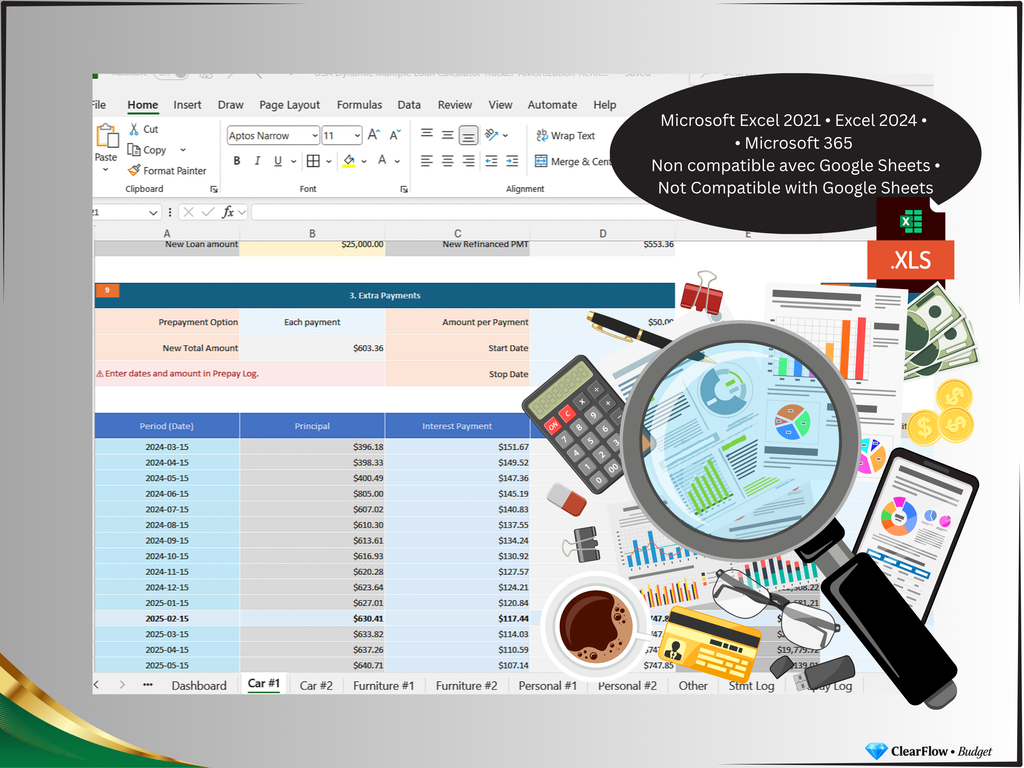Toggle Bold formatting

point(236,161)
